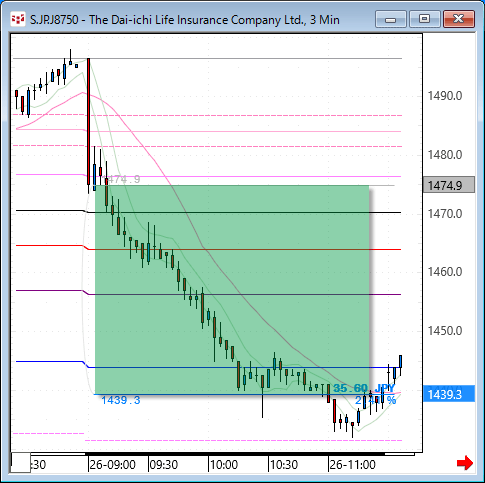
Task: Click the 1439.3 label below green rectangle
Action: pyautogui.click(x=121, y=400)
